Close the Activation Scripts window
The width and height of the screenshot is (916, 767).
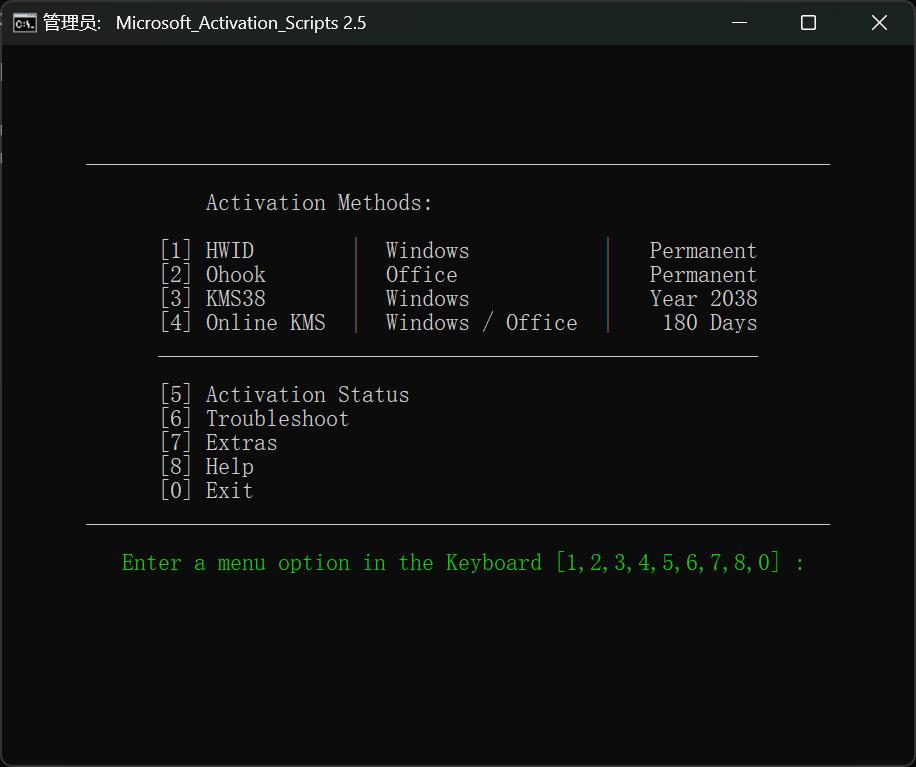click(x=879, y=23)
